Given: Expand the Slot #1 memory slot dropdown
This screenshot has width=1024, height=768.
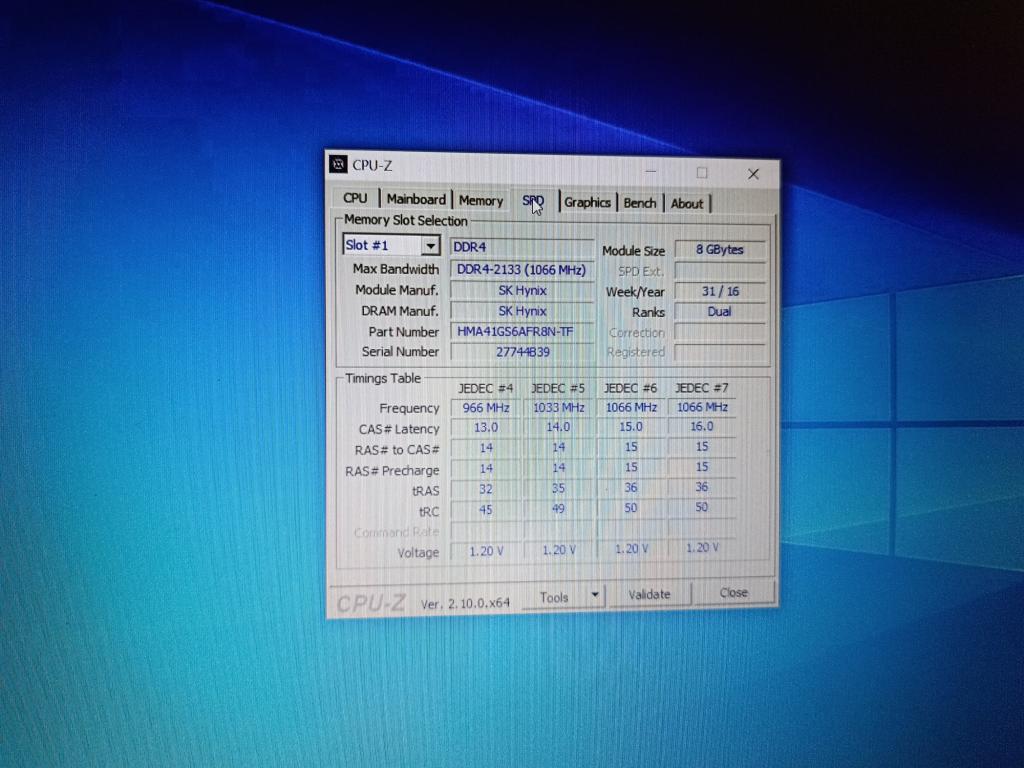Looking at the screenshot, I should (430, 246).
